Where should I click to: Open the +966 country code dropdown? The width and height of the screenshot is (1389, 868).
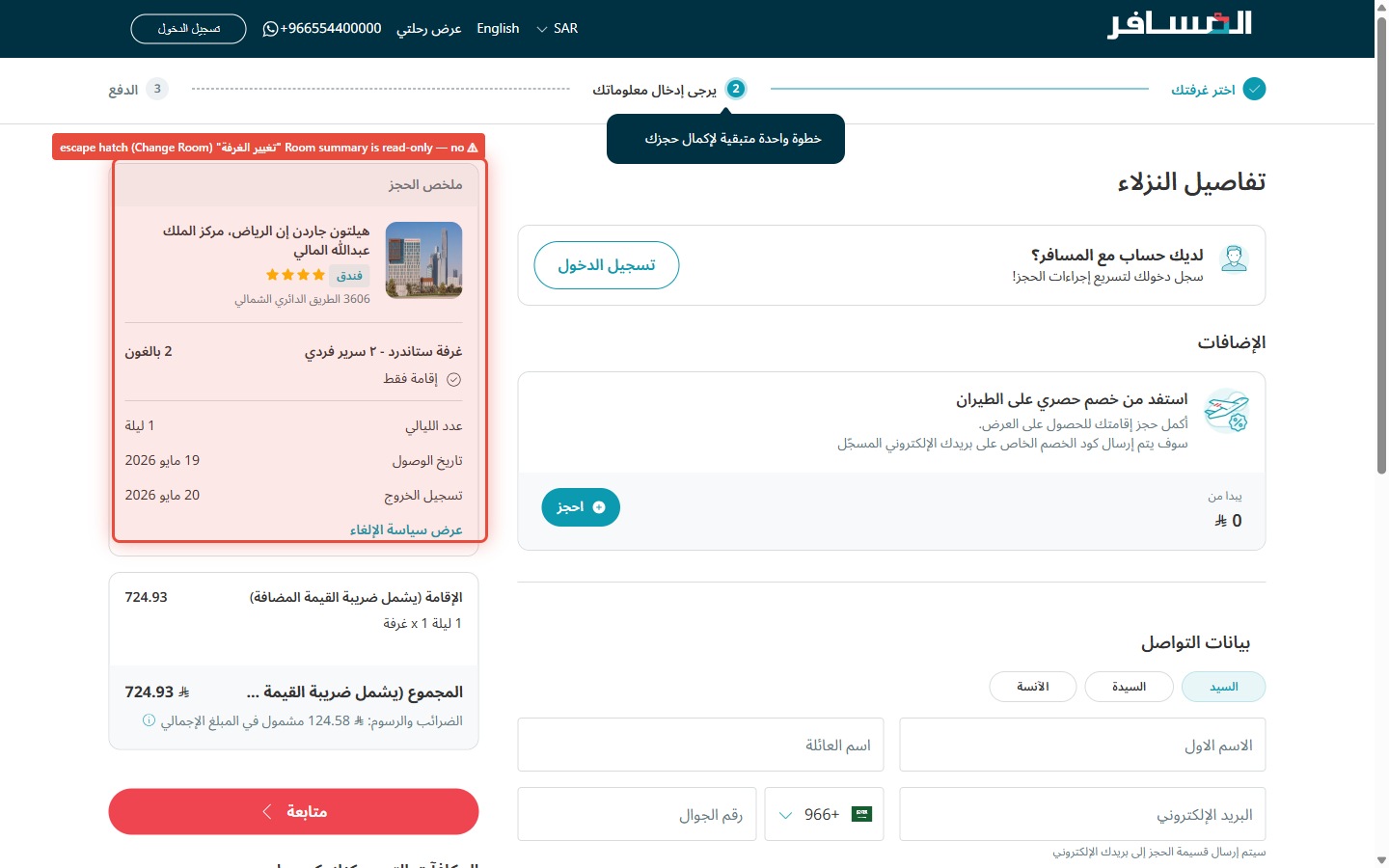click(x=825, y=814)
